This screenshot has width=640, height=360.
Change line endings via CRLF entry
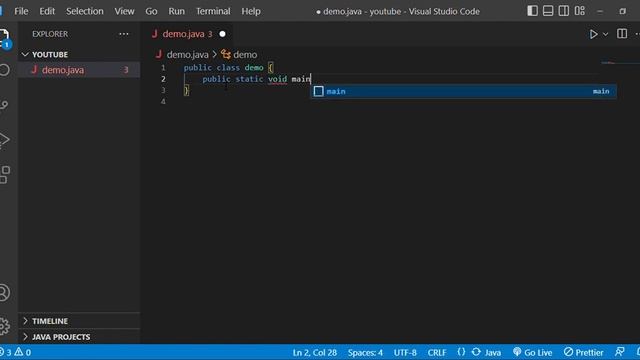point(437,352)
